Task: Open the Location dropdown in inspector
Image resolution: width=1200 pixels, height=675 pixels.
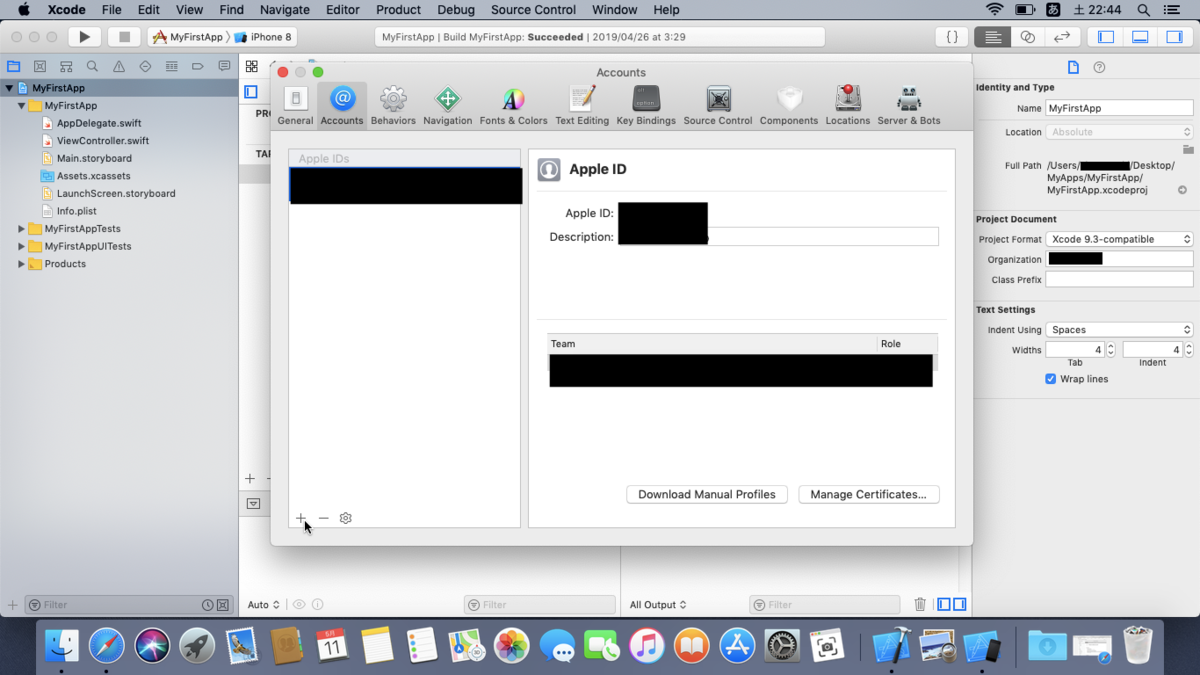Action: (1119, 132)
